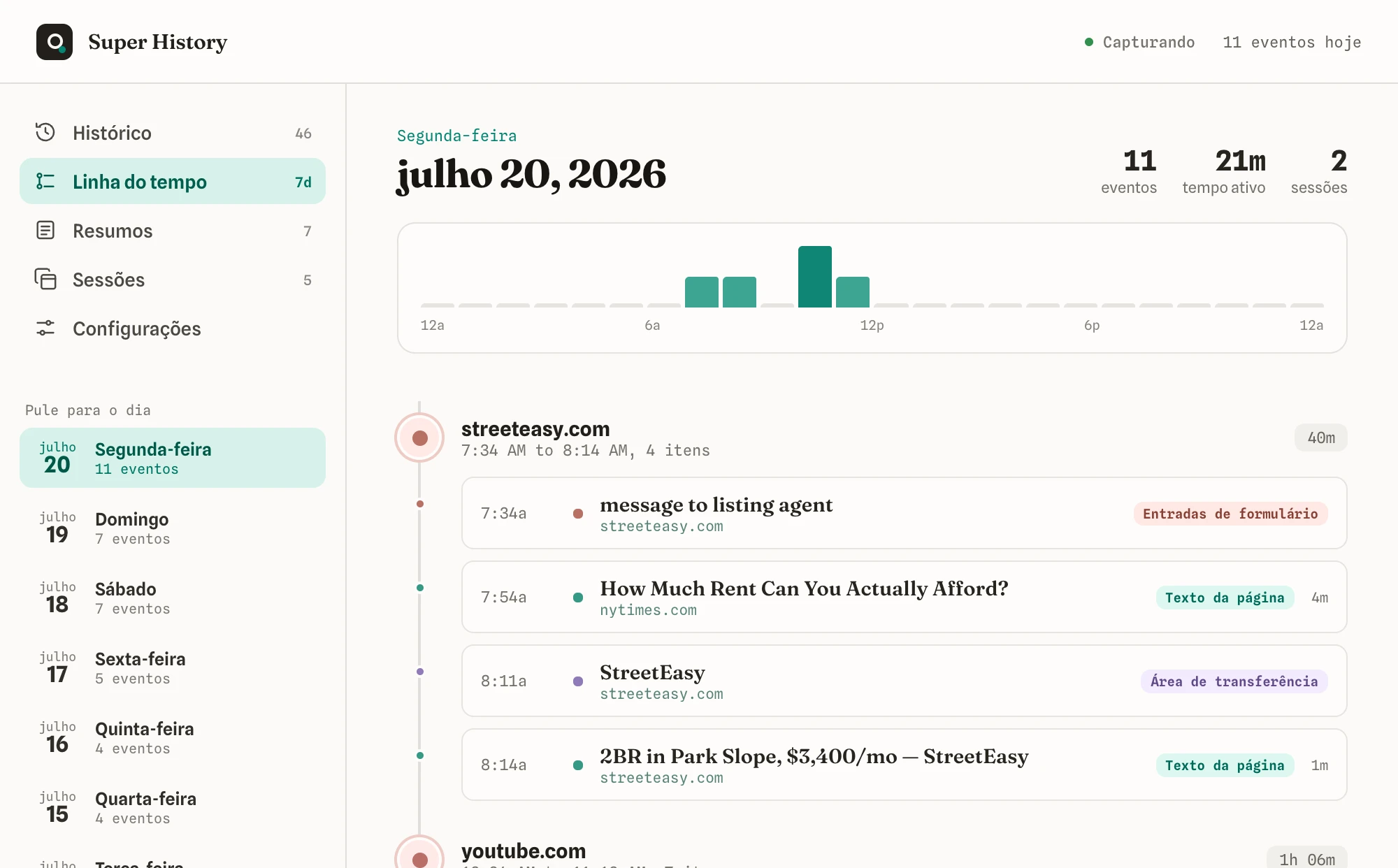Image resolution: width=1398 pixels, height=868 pixels.
Task: Open the message to listing agent entry
Action: pos(904,513)
